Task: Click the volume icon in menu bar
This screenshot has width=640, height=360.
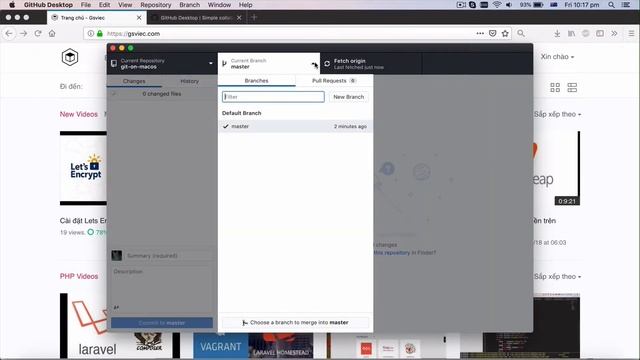Action: pyautogui.click(x=509, y=5)
